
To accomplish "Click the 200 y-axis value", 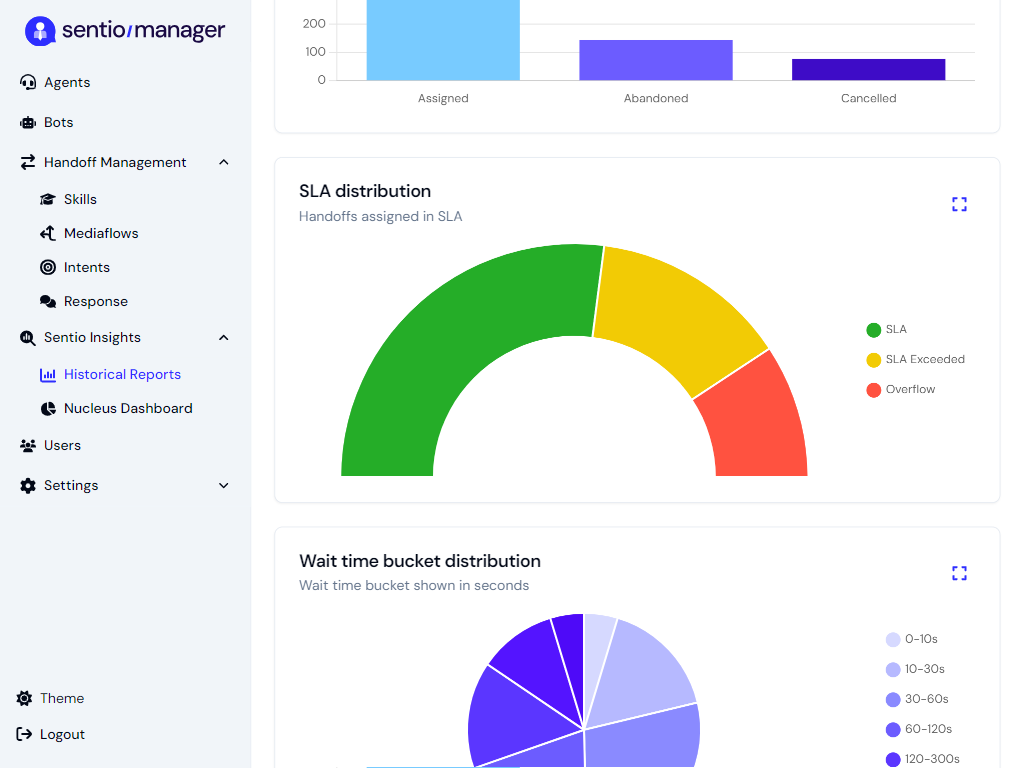I will click(314, 24).
